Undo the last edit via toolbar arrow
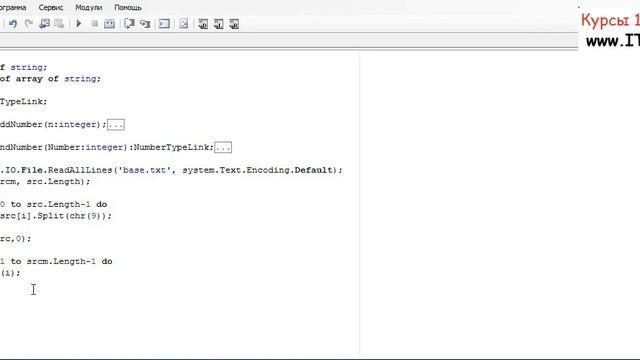The image size is (640, 360). coord(13,24)
